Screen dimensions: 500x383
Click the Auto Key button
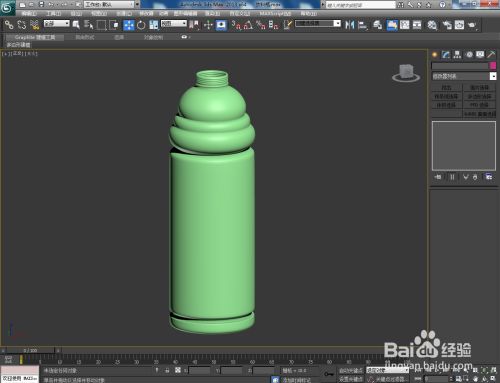350,370
